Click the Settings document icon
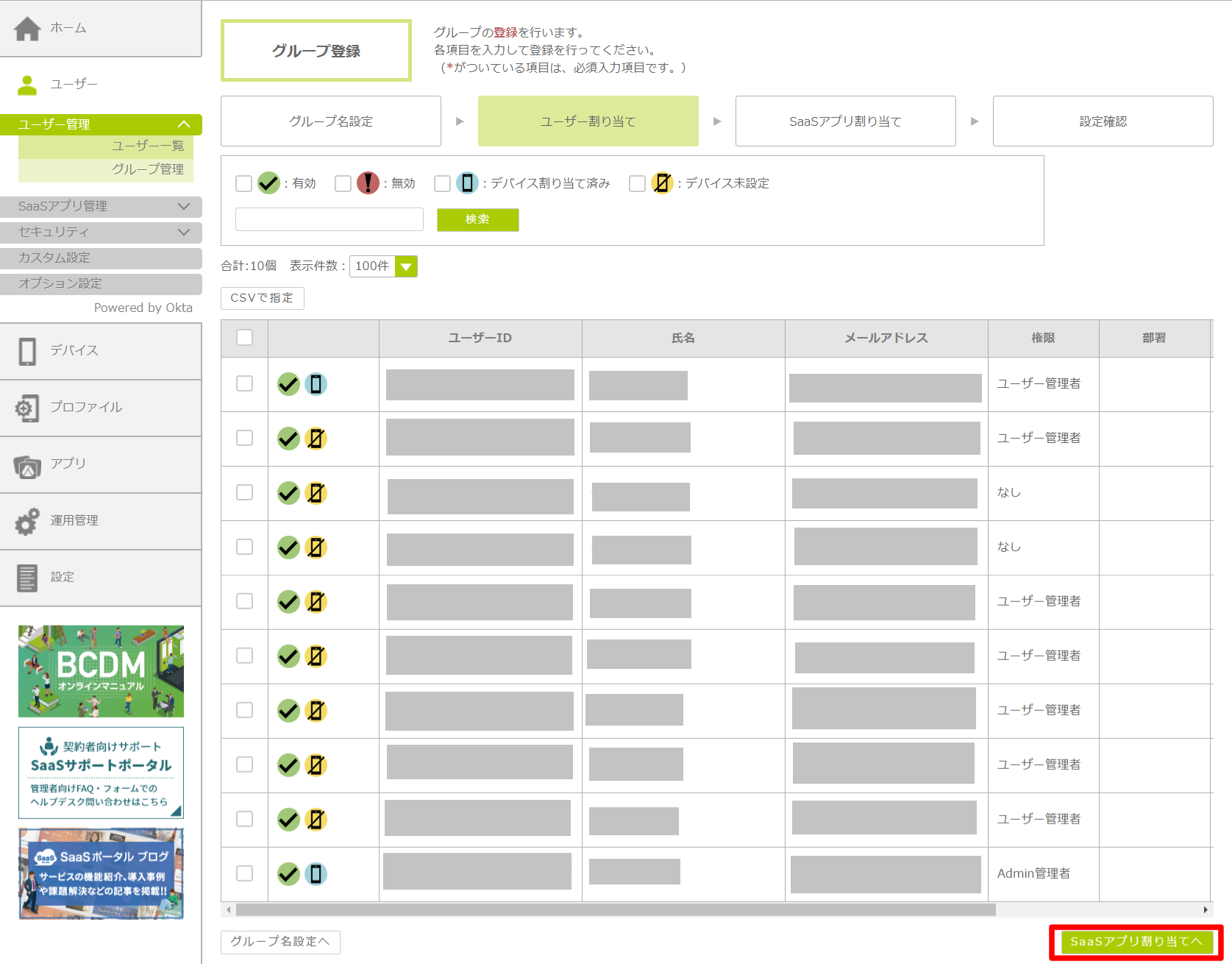 [27, 578]
